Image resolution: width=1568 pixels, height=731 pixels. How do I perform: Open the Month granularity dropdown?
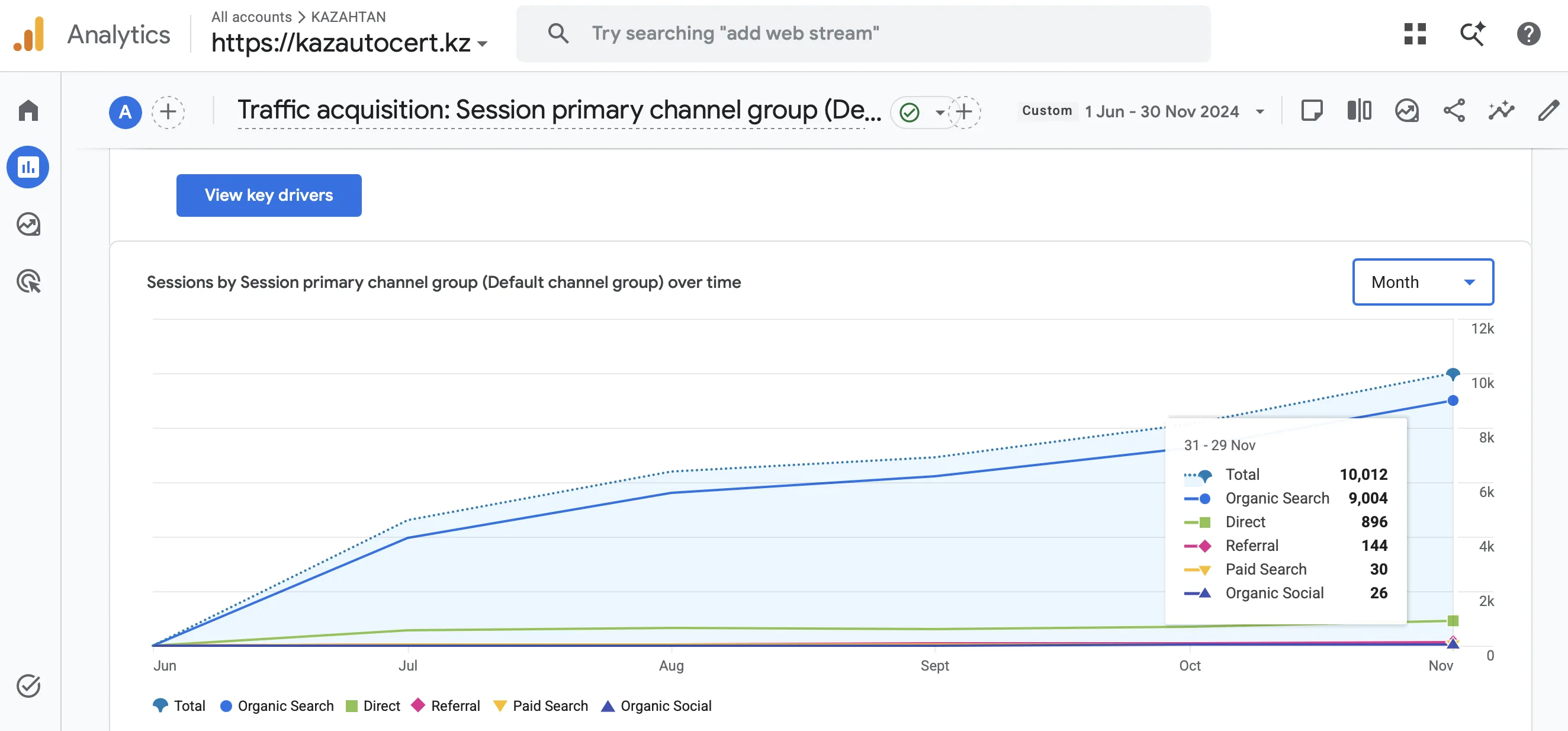(x=1422, y=282)
